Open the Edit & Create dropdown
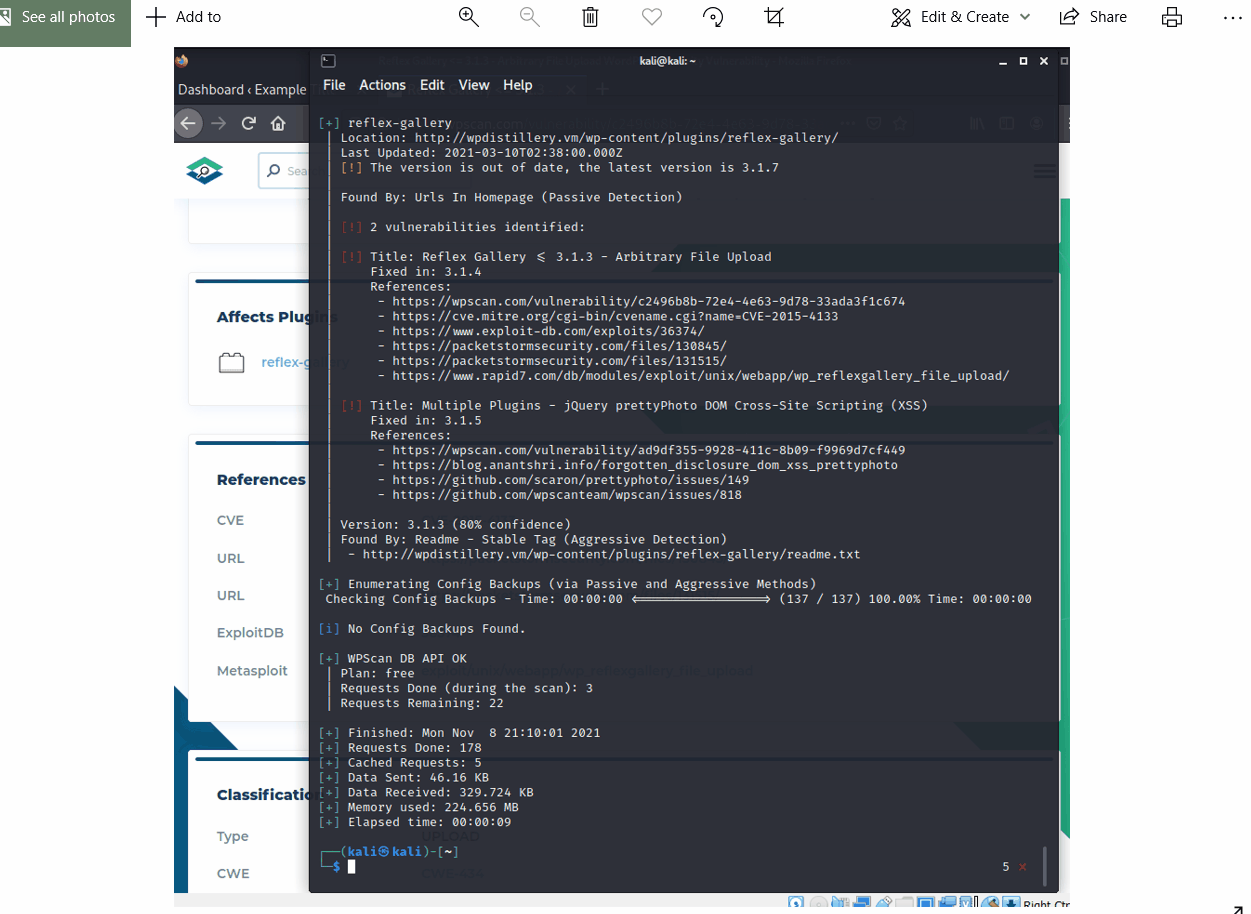1251x914 pixels. [x=959, y=17]
